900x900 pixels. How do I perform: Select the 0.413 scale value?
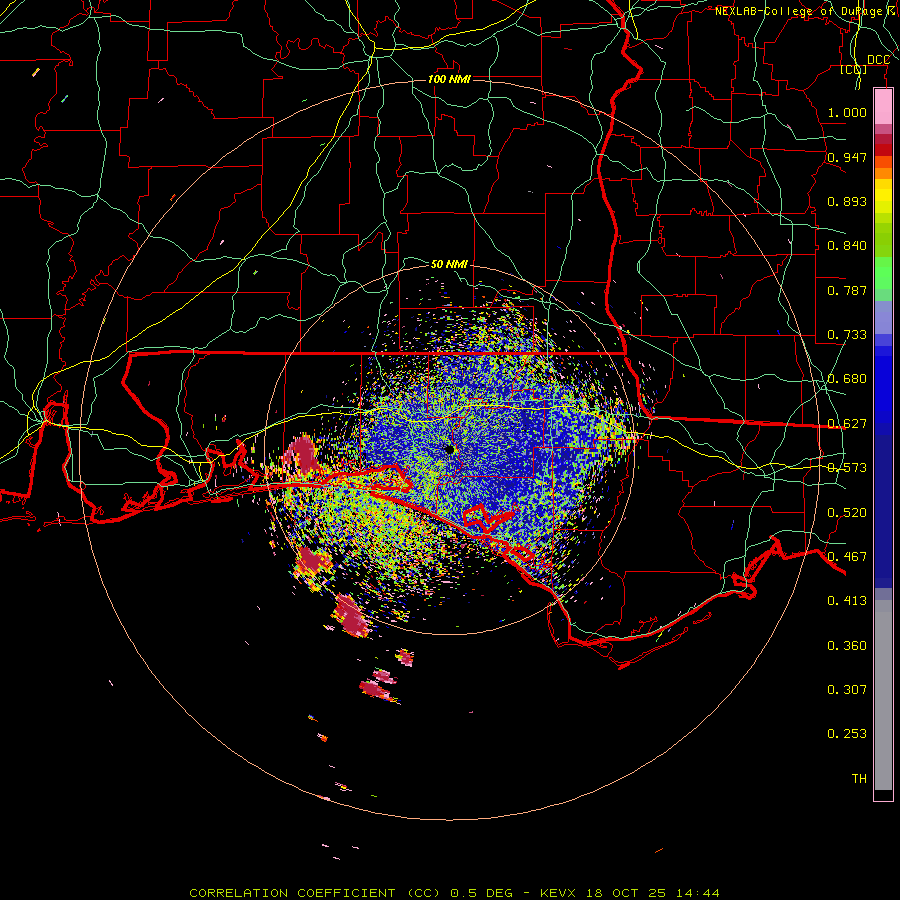(x=847, y=601)
